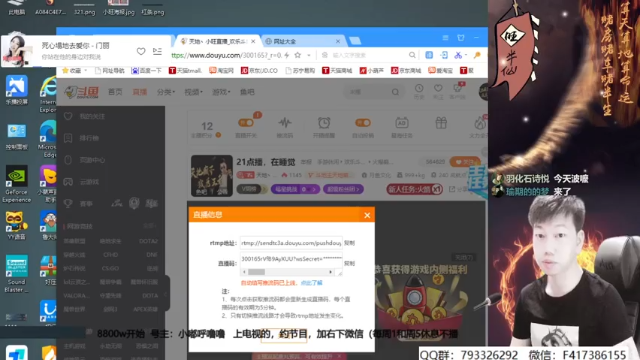Open the 收藏 favorites dropdown arrow

(86, 71)
